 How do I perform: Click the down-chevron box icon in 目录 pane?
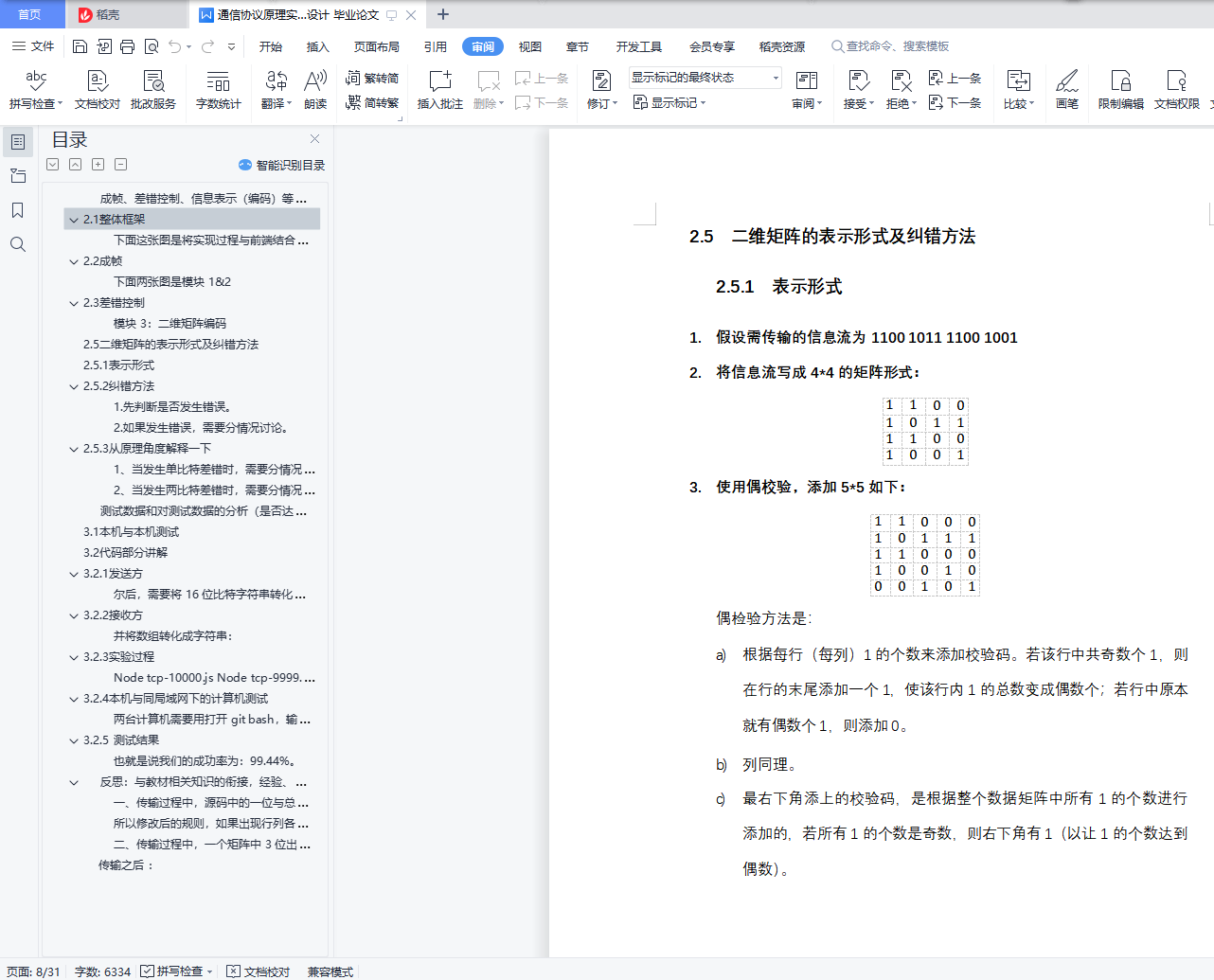coord(52,165)
